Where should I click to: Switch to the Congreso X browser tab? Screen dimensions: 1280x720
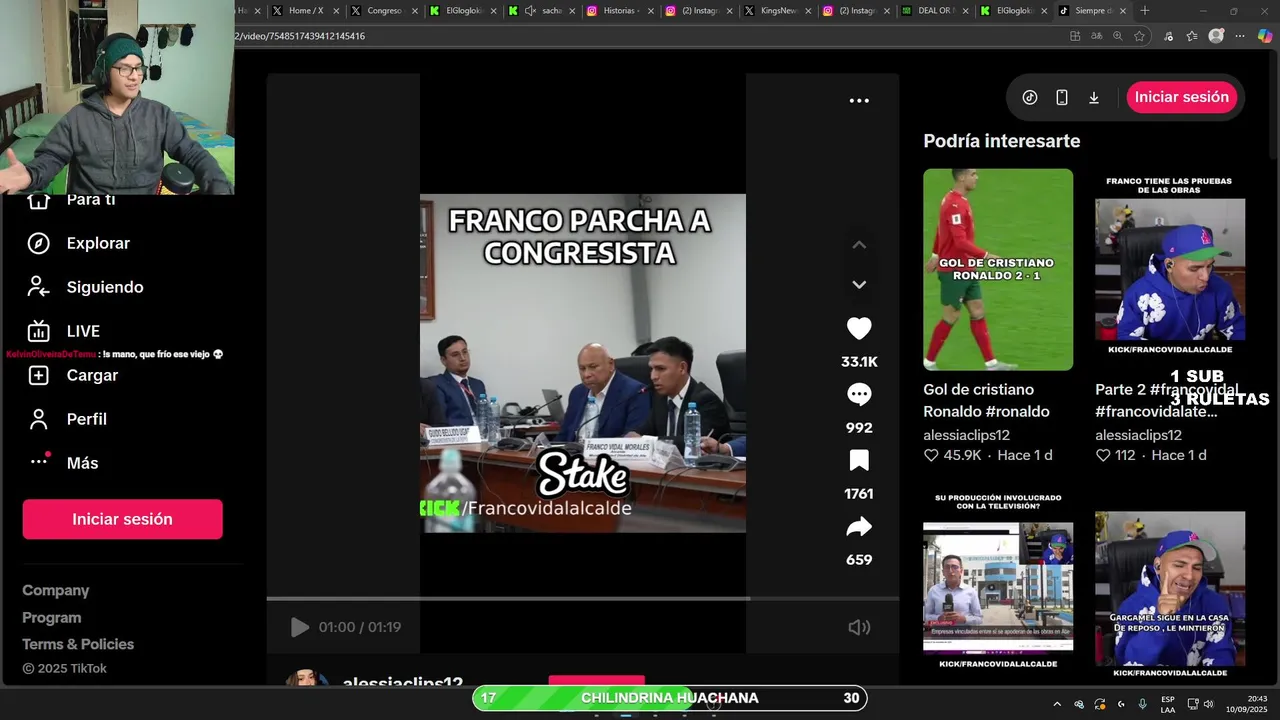point(384,11)
